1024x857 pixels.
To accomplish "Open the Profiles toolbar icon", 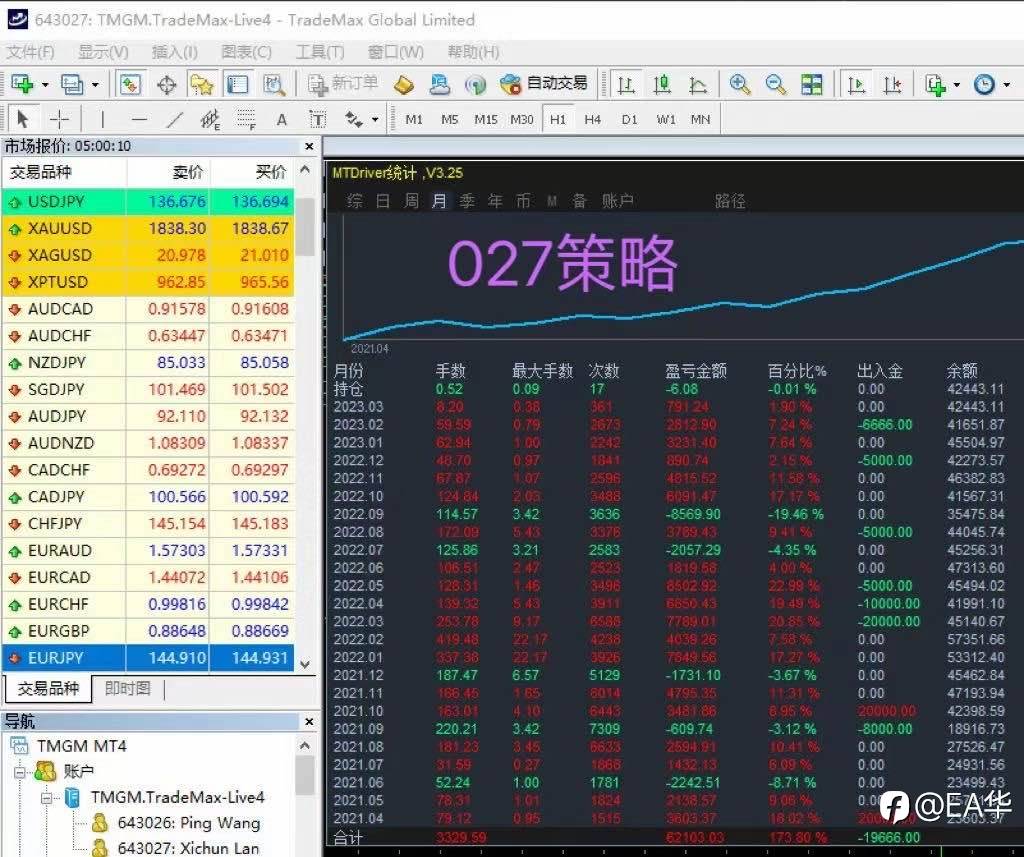I will click(x=71, y=84).
